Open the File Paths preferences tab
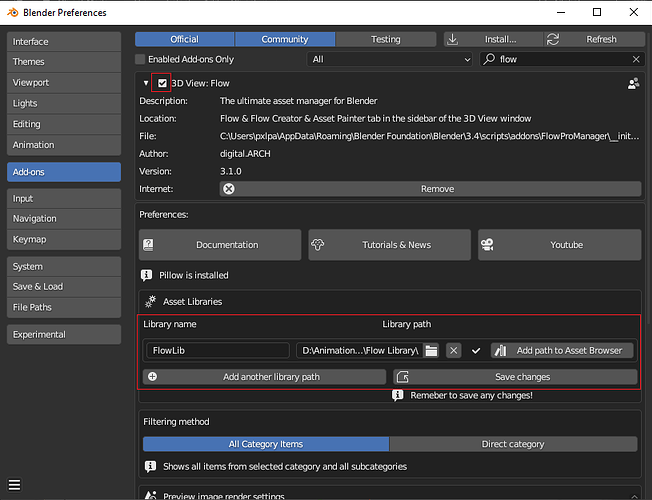The height and width of the screenshot is (500, 652). click(64, 307)
